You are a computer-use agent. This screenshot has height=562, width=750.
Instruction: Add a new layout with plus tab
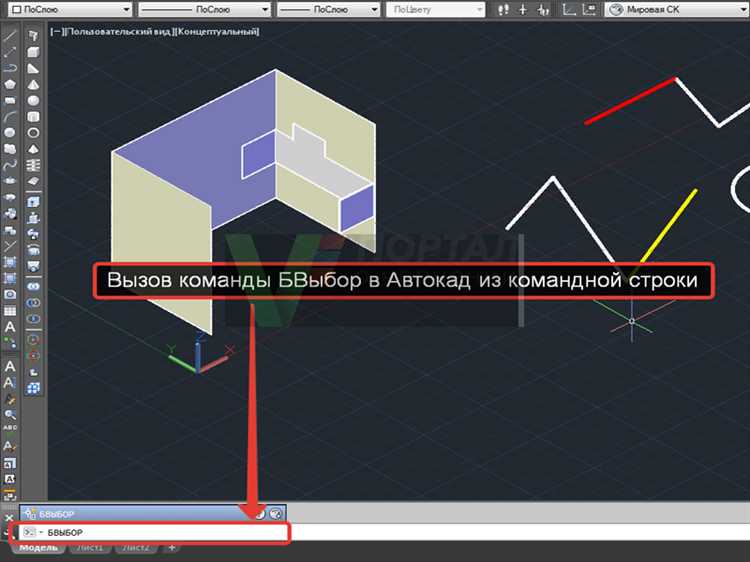171,547
